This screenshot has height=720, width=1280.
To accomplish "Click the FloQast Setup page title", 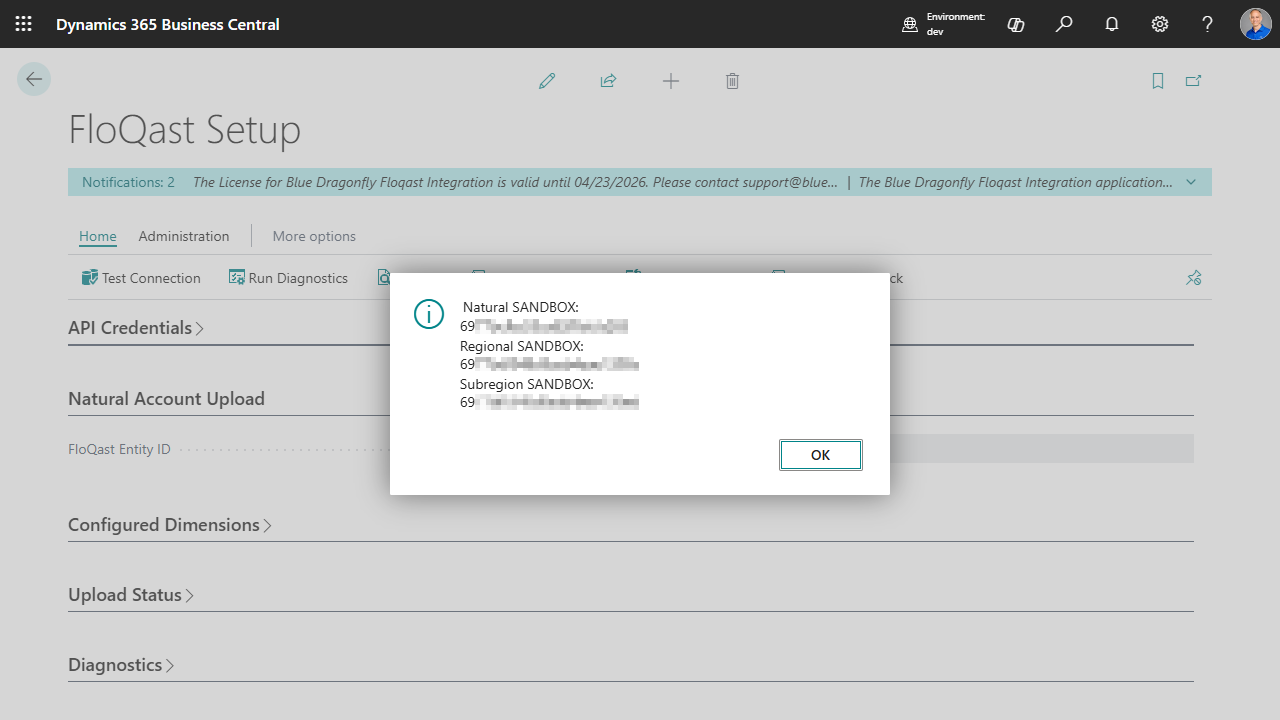I will pyautogui.click(x=184, y=130).
